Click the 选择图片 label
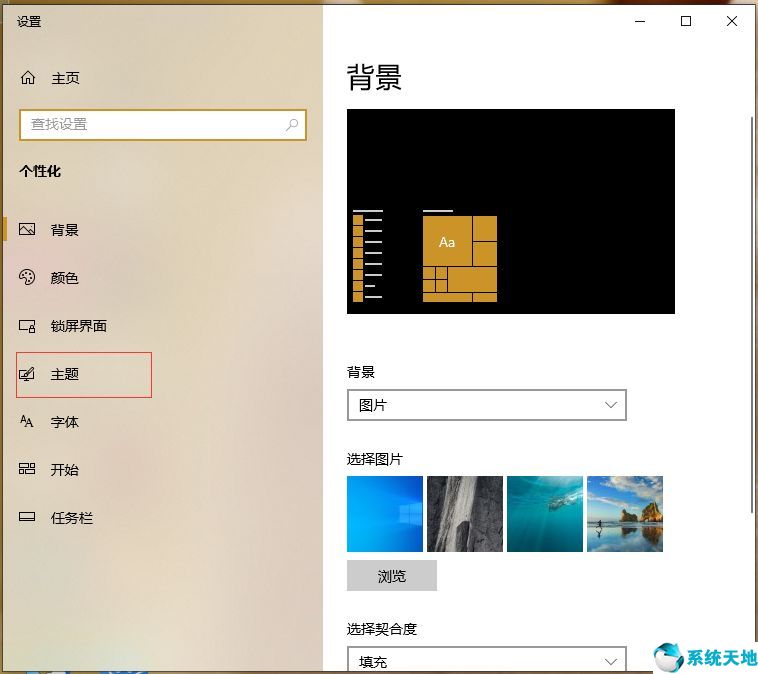Screen dimensions: 758x674 (375, 459)
